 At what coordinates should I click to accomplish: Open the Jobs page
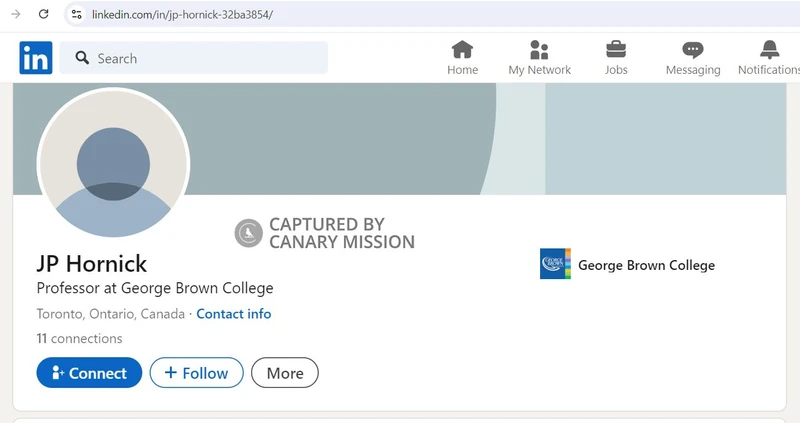[x=616, y=58]
